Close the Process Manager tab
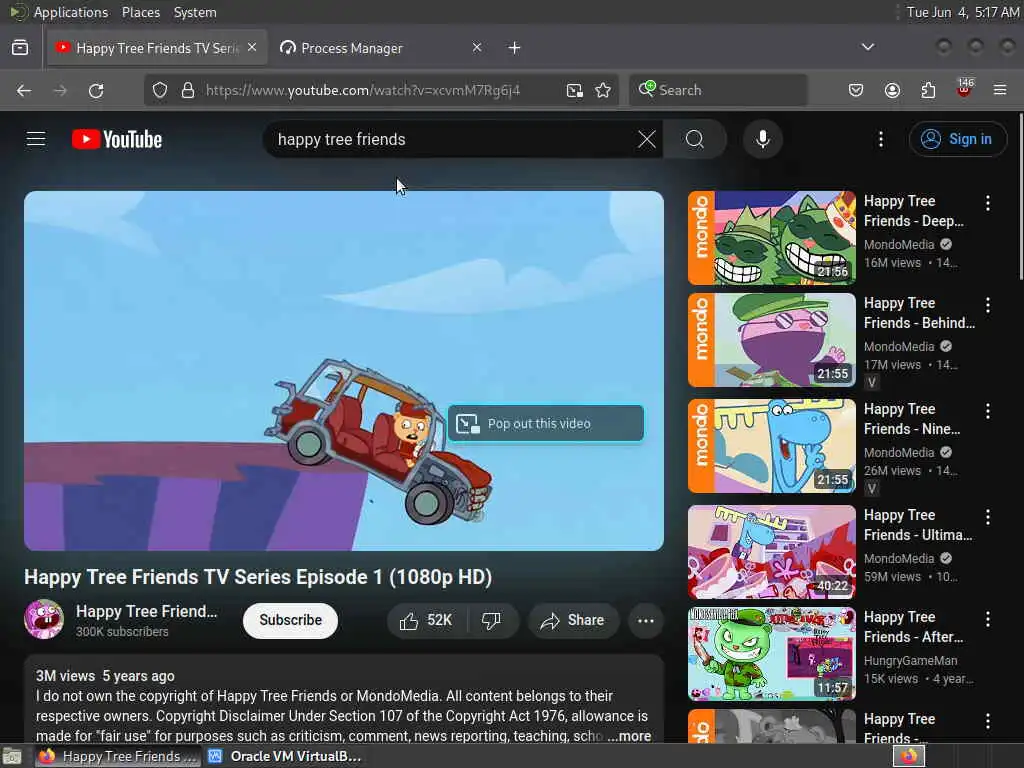Screen dimensions: 1024x768 (477, 48)
